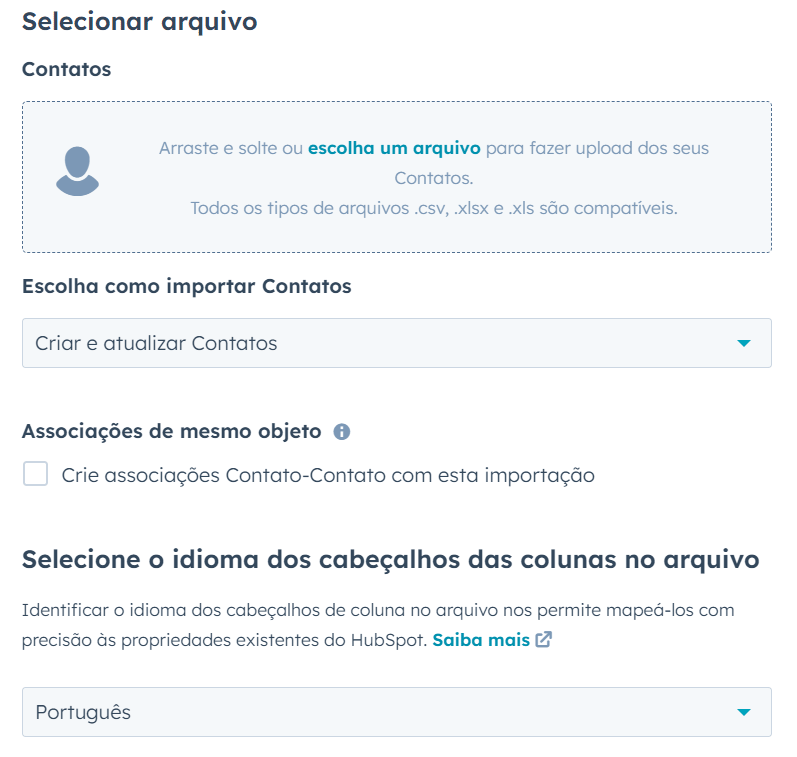This screenshot has width=797, height=757.
Task: Click the Selecione o idioma dos cabeçalhos heading
Action: click(x=390, y=559)
